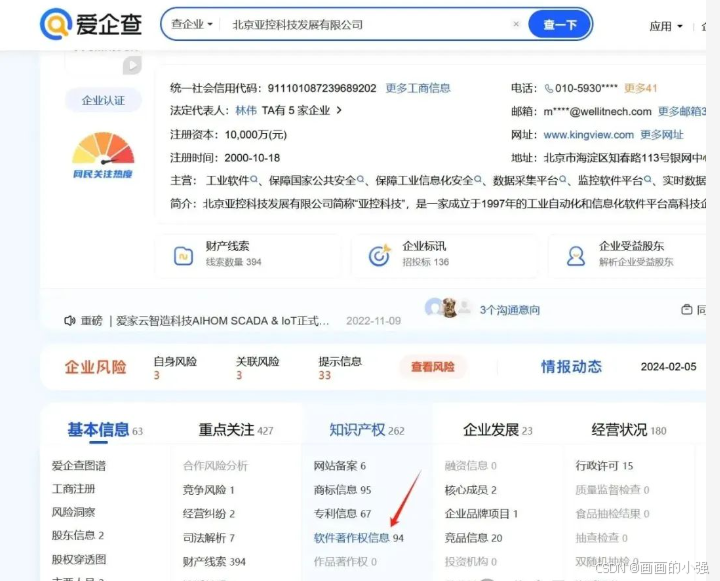Click the phone icon next to 010-5930
The image size is (720, 581).
click(549, 88)
